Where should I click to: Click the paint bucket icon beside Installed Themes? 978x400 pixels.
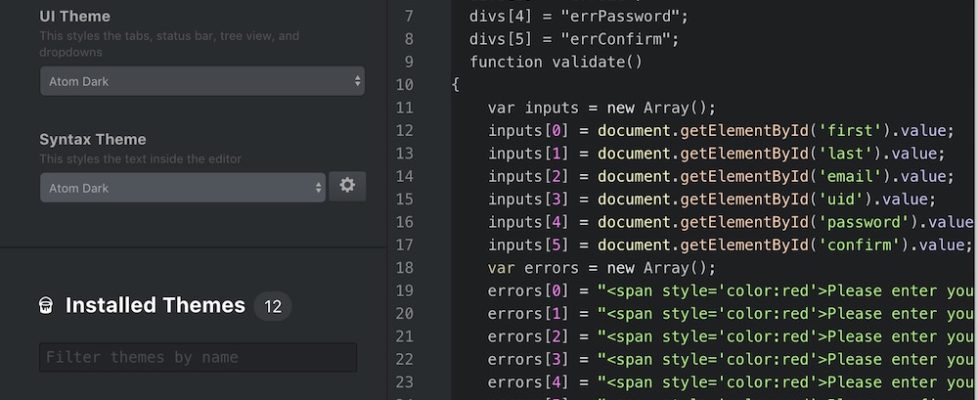46,306
